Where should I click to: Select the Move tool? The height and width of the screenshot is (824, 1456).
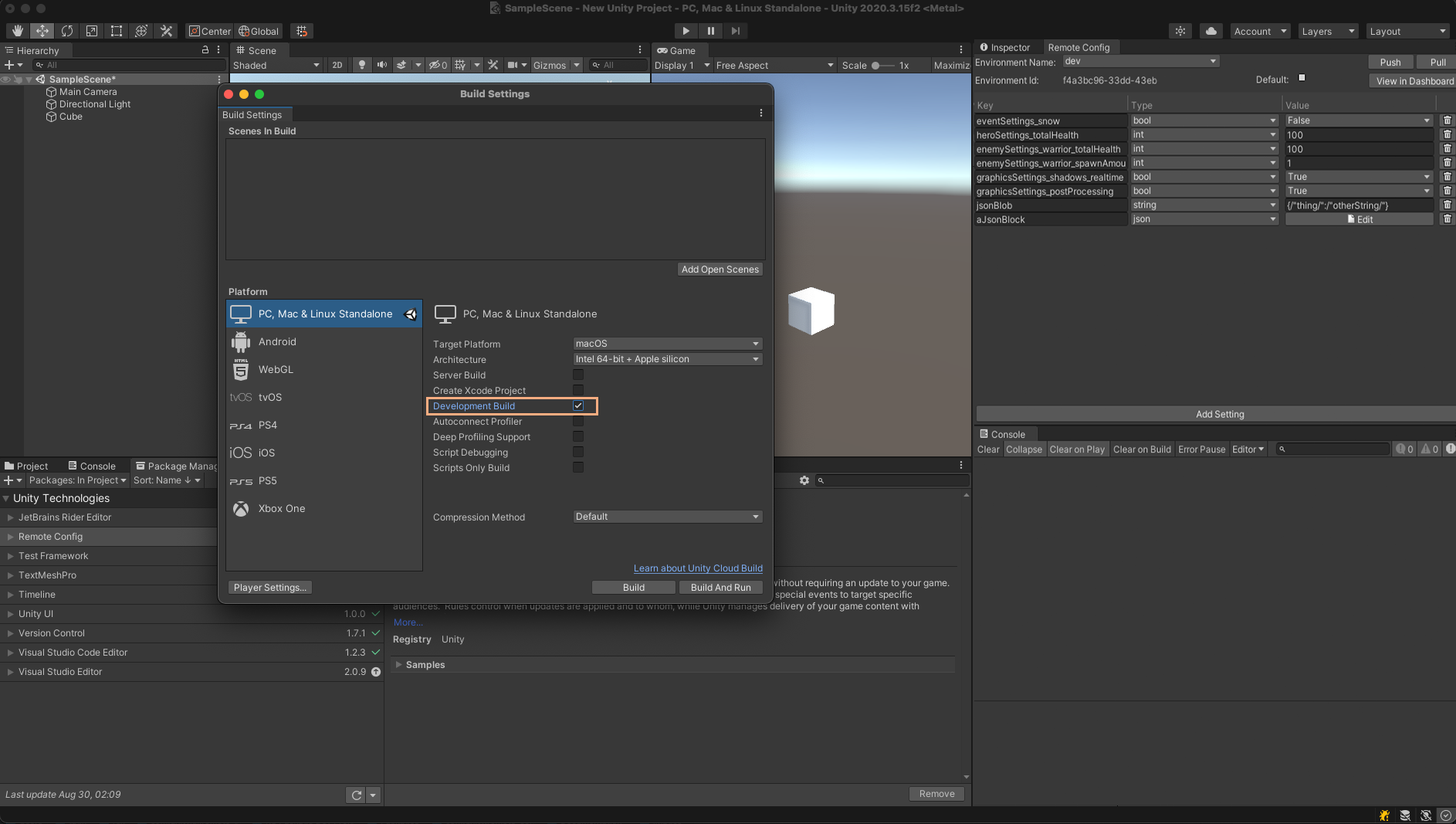(42, 31)
